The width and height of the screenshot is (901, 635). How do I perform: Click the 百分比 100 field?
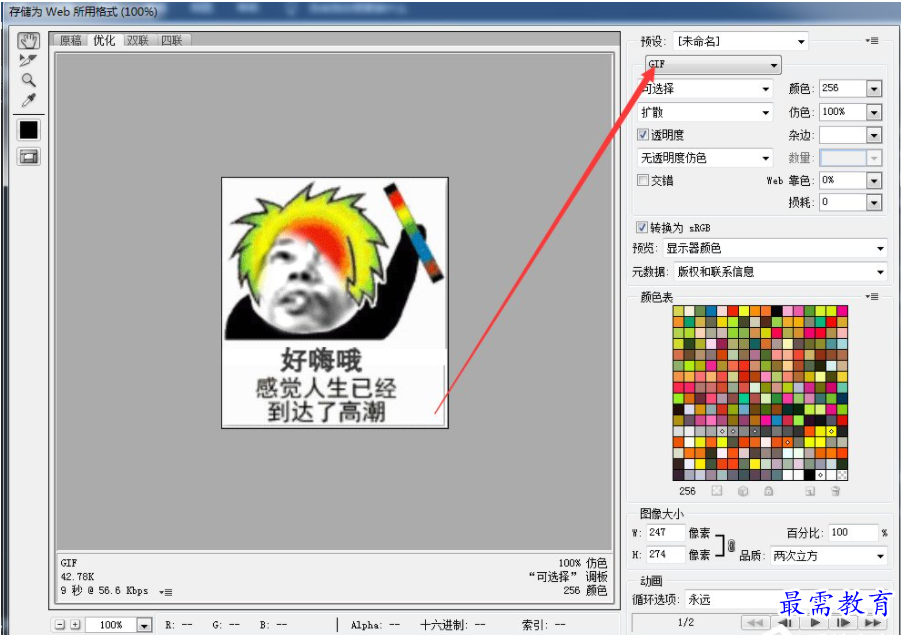click(853, 533)
